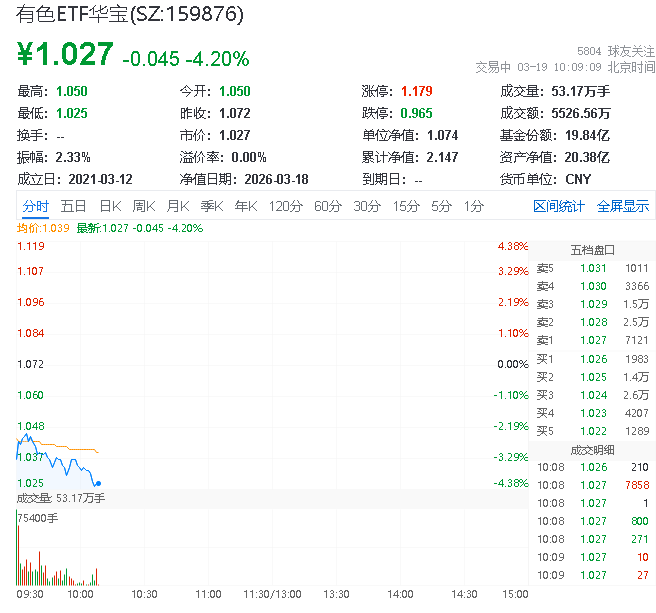Switch to the 5分 interval tab
656x613 pixels.
coord(441,206)
